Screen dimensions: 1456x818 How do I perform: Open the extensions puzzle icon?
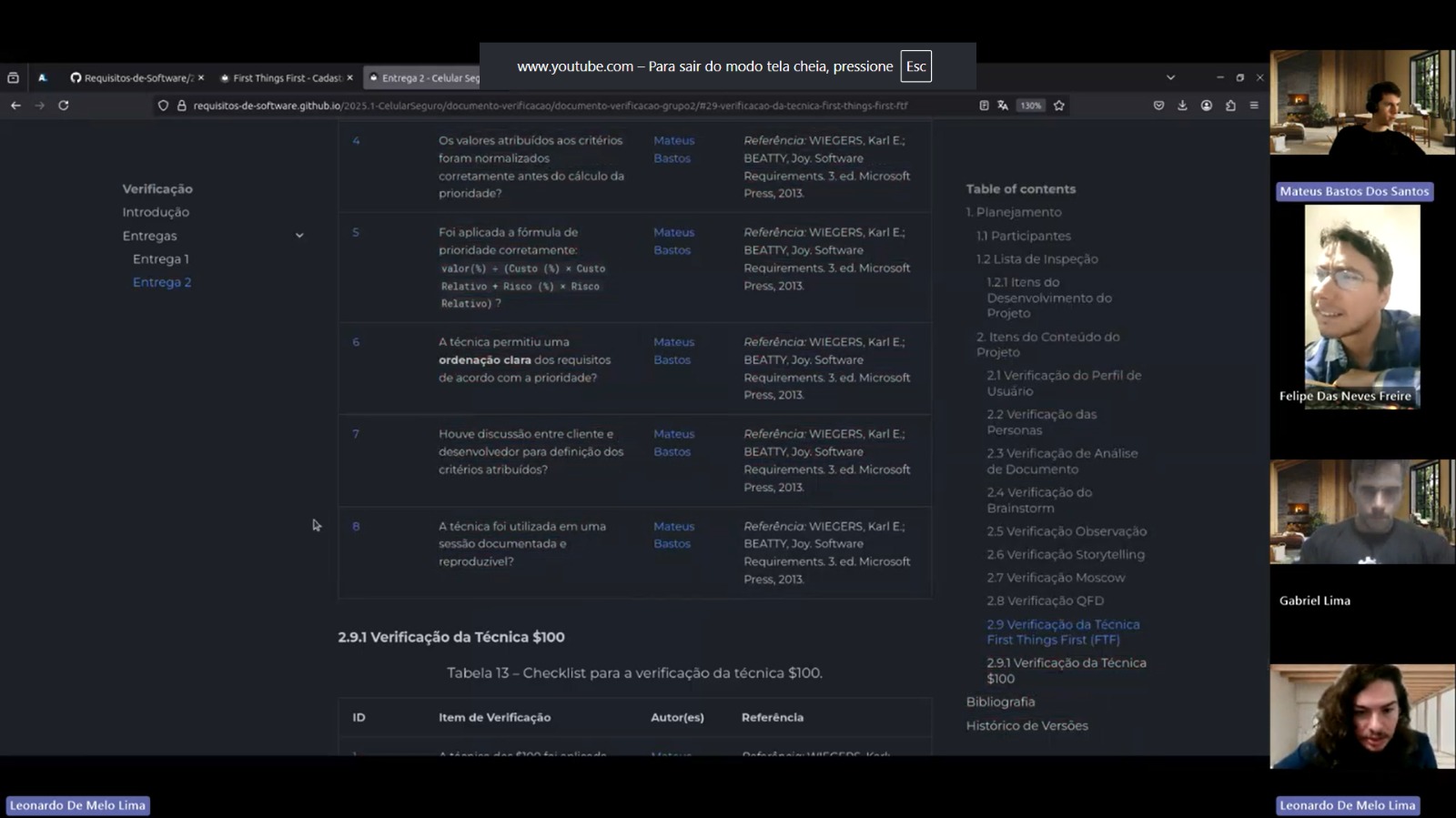[x=1230, y=106]
